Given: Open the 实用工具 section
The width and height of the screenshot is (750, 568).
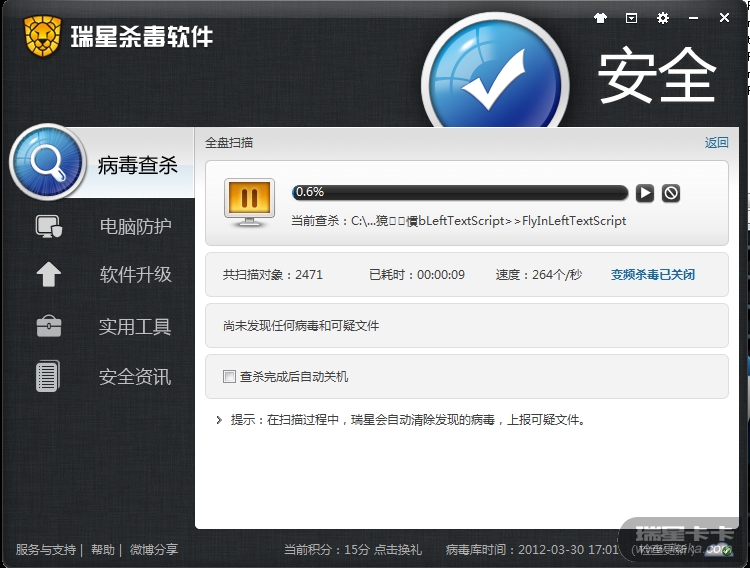Looking at the screenshot, I should [135, 327].
